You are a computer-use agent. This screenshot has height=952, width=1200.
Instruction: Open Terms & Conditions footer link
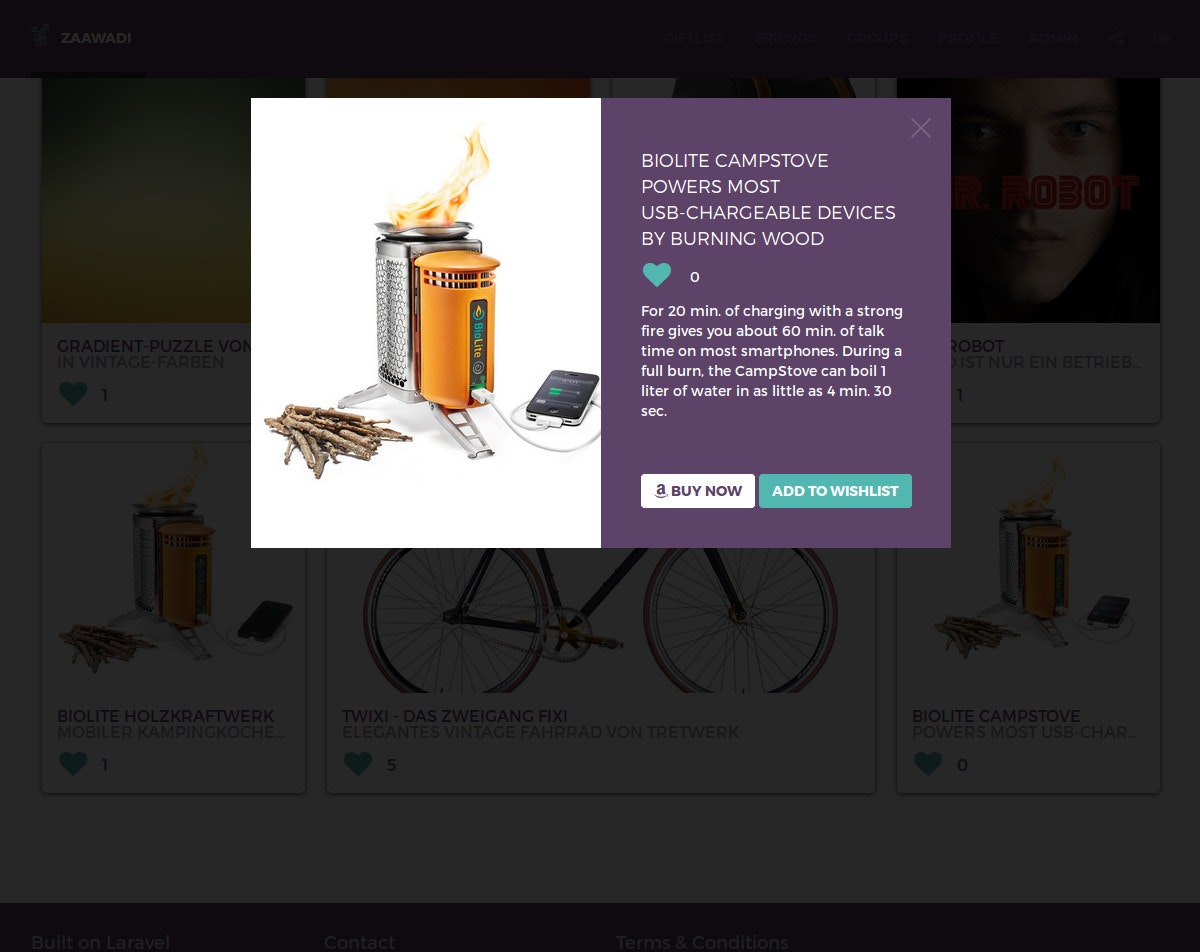(x=702, y=942)
